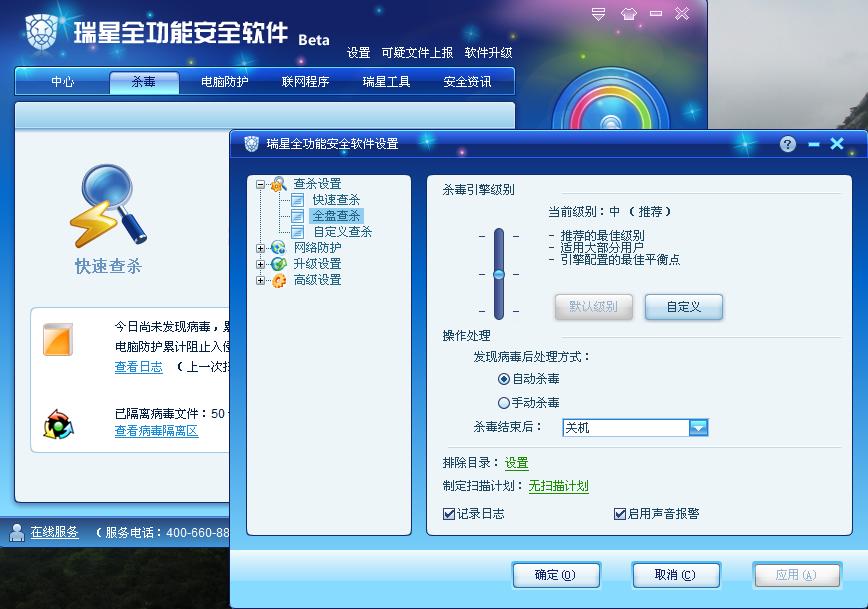Select 高级设置 tree label
The height and width of the screenshot is (609, 868).
point(317,280)
